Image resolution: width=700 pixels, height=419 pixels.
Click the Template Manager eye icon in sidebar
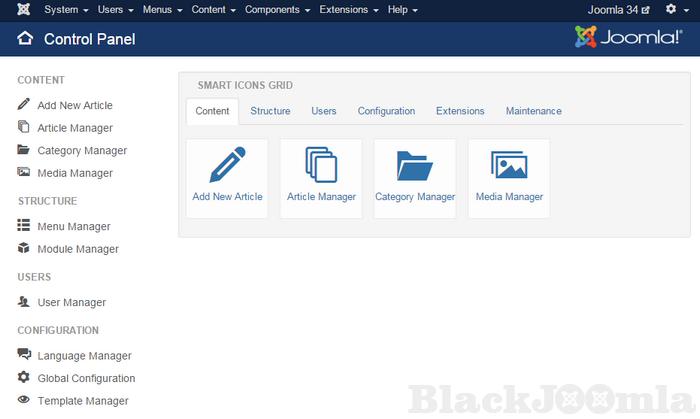click(24, 401)
